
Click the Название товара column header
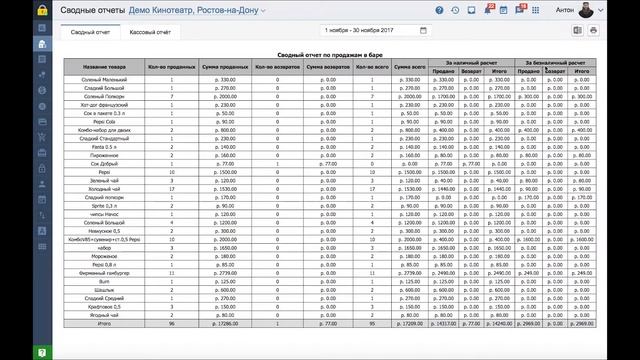pos(104,67)
